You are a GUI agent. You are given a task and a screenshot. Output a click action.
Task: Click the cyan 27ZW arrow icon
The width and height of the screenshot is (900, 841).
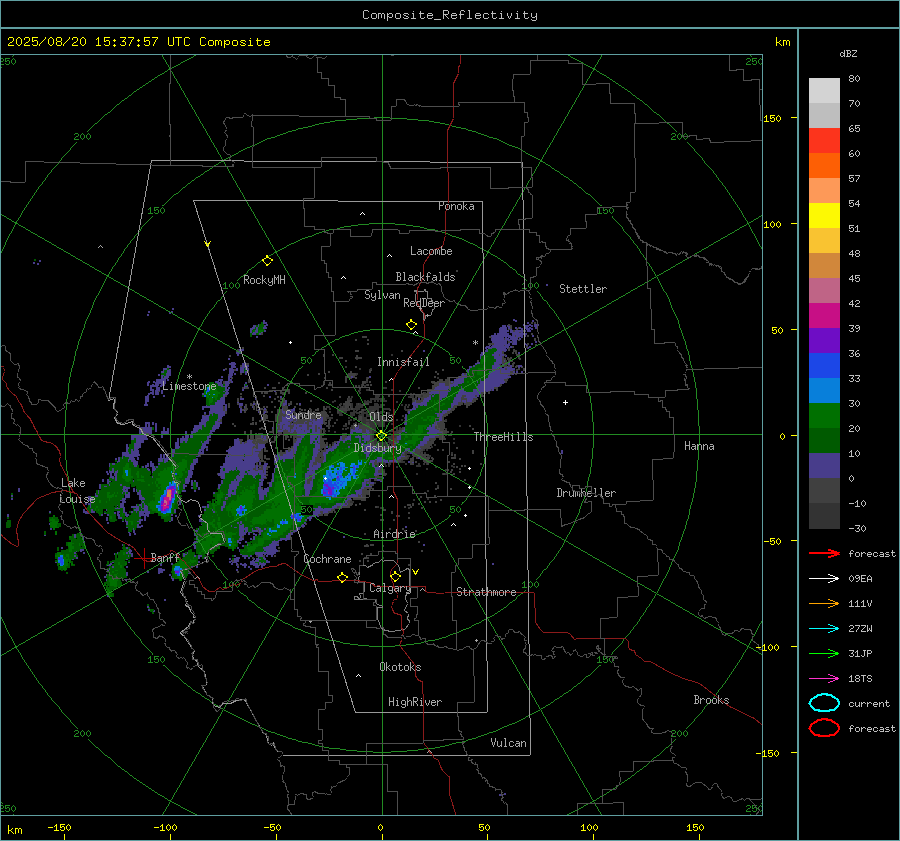(x=824, y=629)
